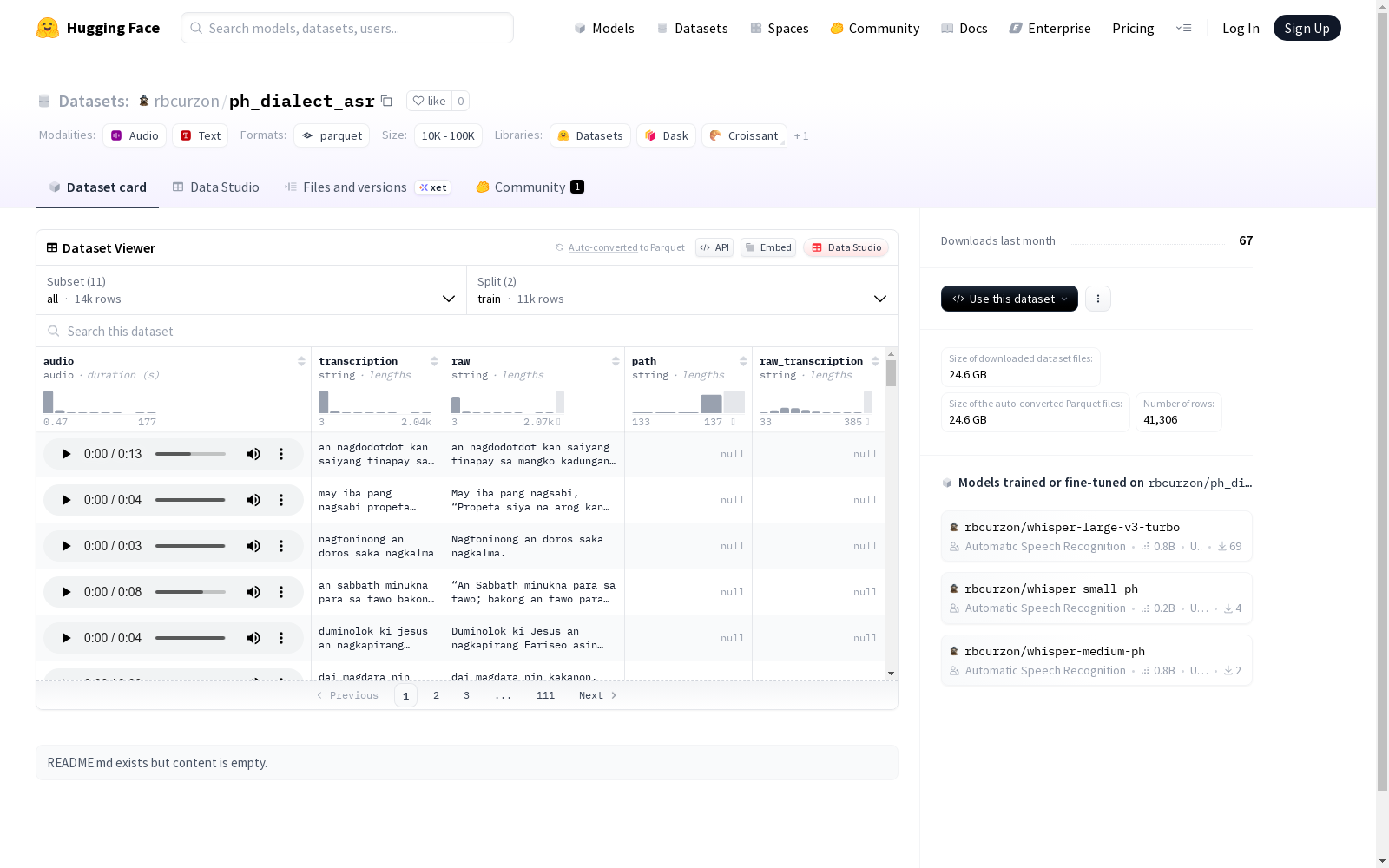
Task: Focus the Search this dataset field
Action: pyautogui.click(x=467, y=331)
